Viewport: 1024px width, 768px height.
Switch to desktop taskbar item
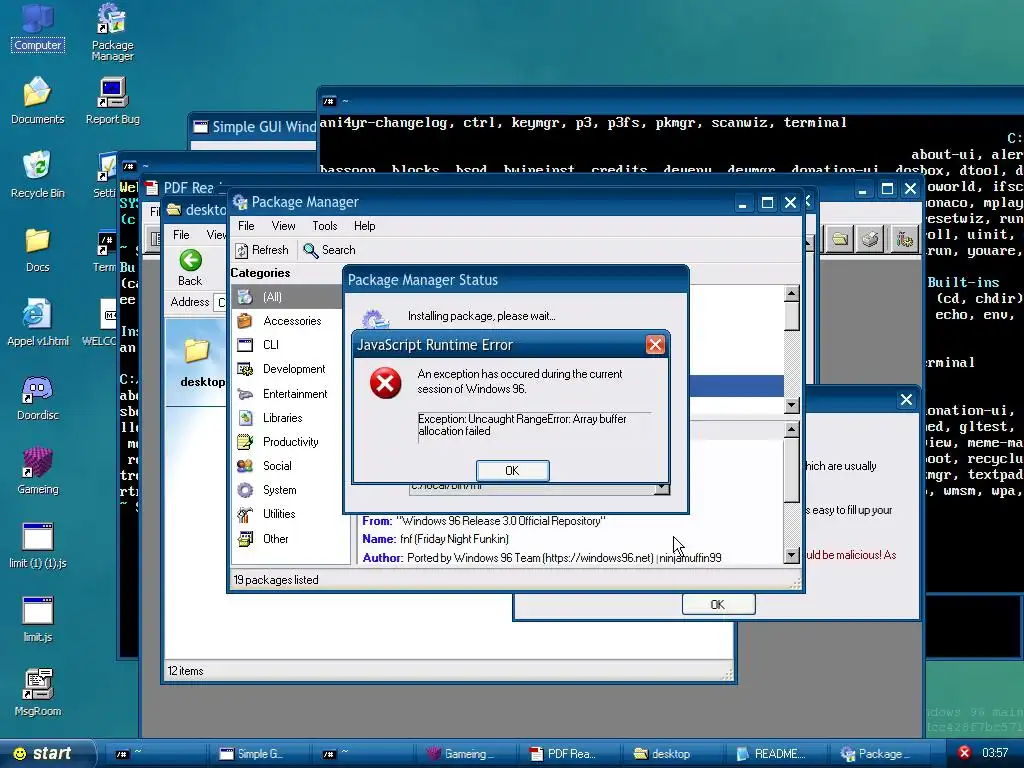pyautogui.click(x=673, y=754)
